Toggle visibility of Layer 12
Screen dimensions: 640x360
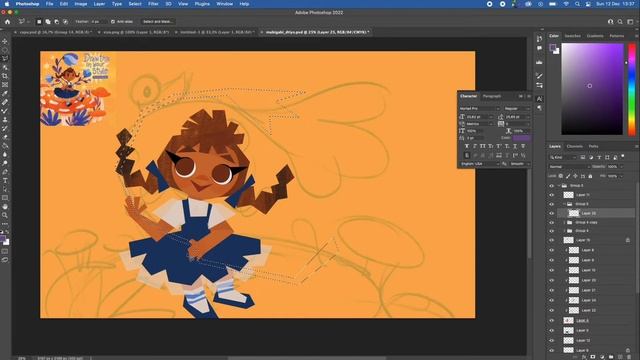[552, 340]
